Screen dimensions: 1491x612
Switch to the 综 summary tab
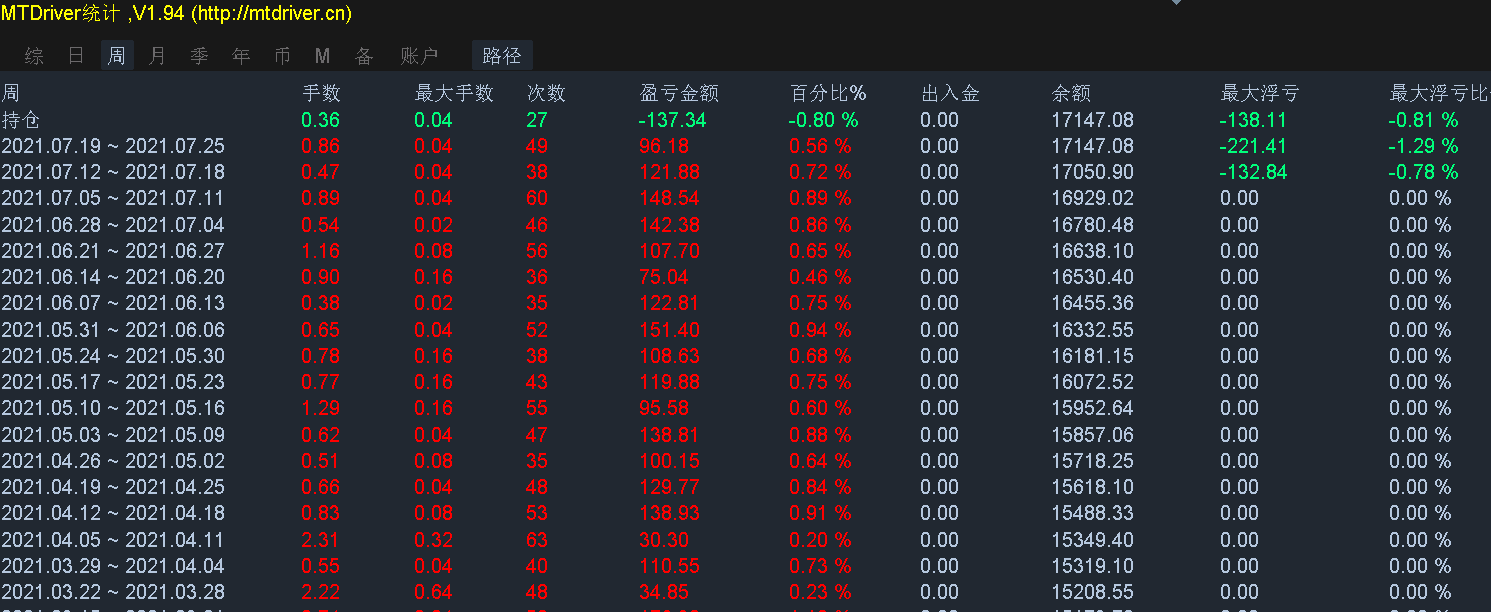(x=34, y=56)
